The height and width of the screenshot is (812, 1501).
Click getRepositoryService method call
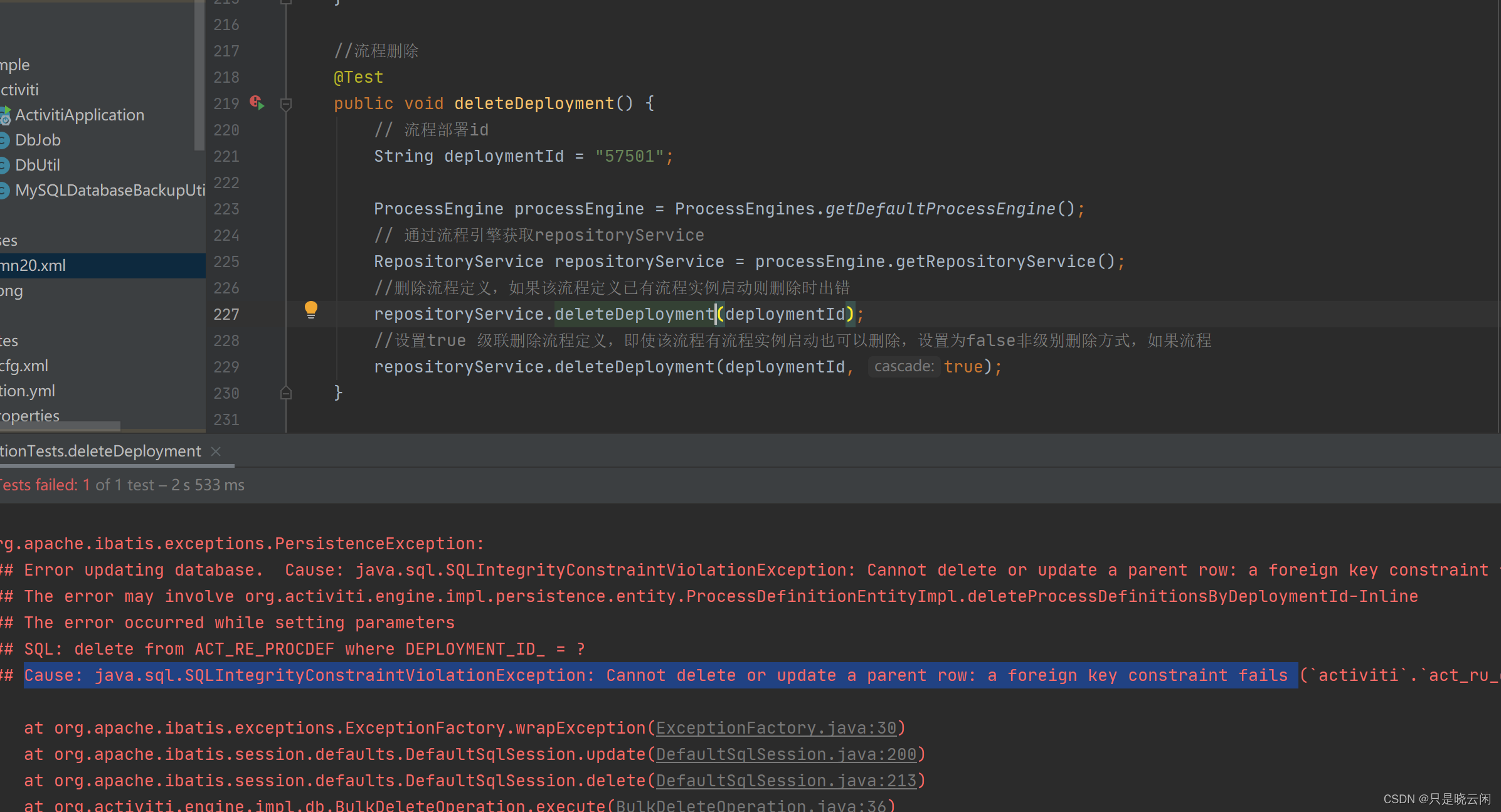tap(995, 261)
